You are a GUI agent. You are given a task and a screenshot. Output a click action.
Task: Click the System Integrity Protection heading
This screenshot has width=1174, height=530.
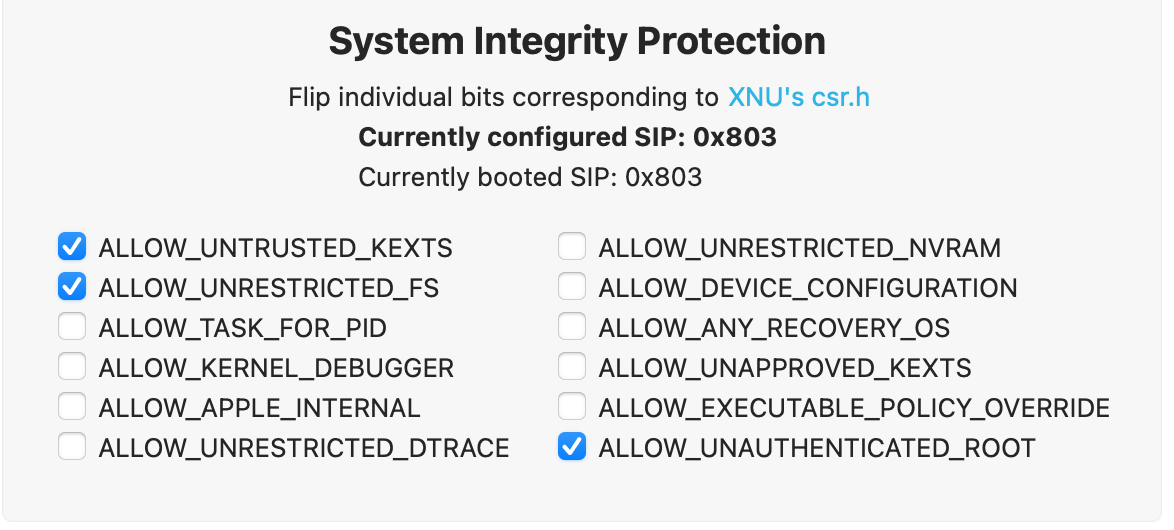coord(577,42)
